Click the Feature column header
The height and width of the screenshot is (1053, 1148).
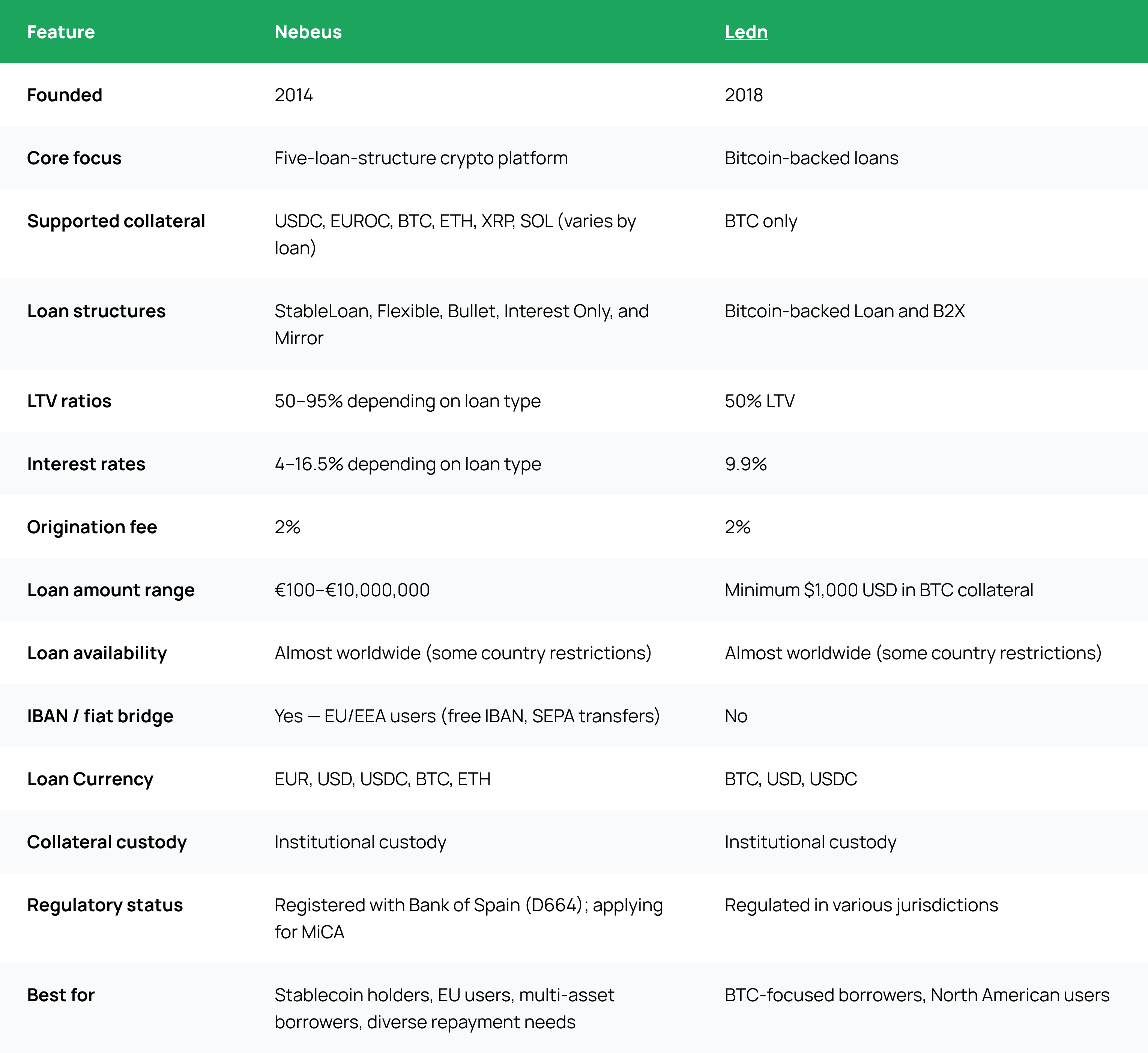pos(61,32)
